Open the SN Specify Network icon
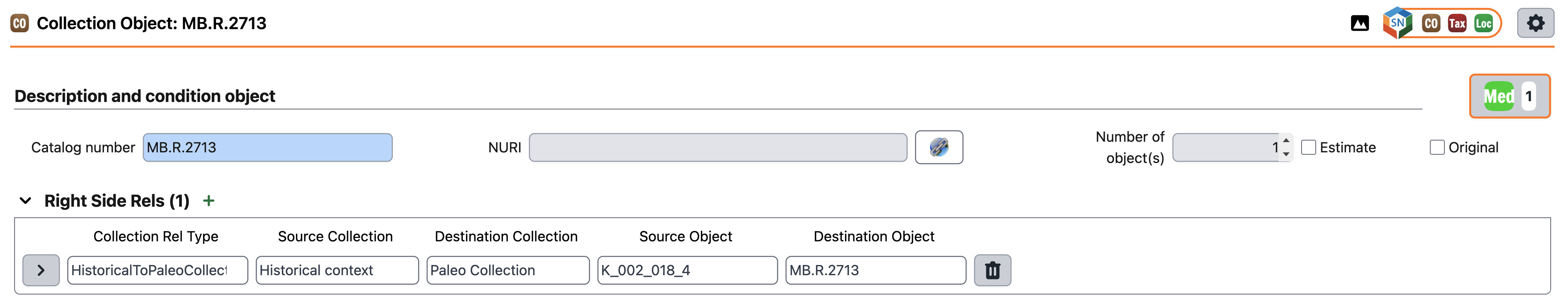The height and width of the screenshot is (300, 1568). point(1397,24)
